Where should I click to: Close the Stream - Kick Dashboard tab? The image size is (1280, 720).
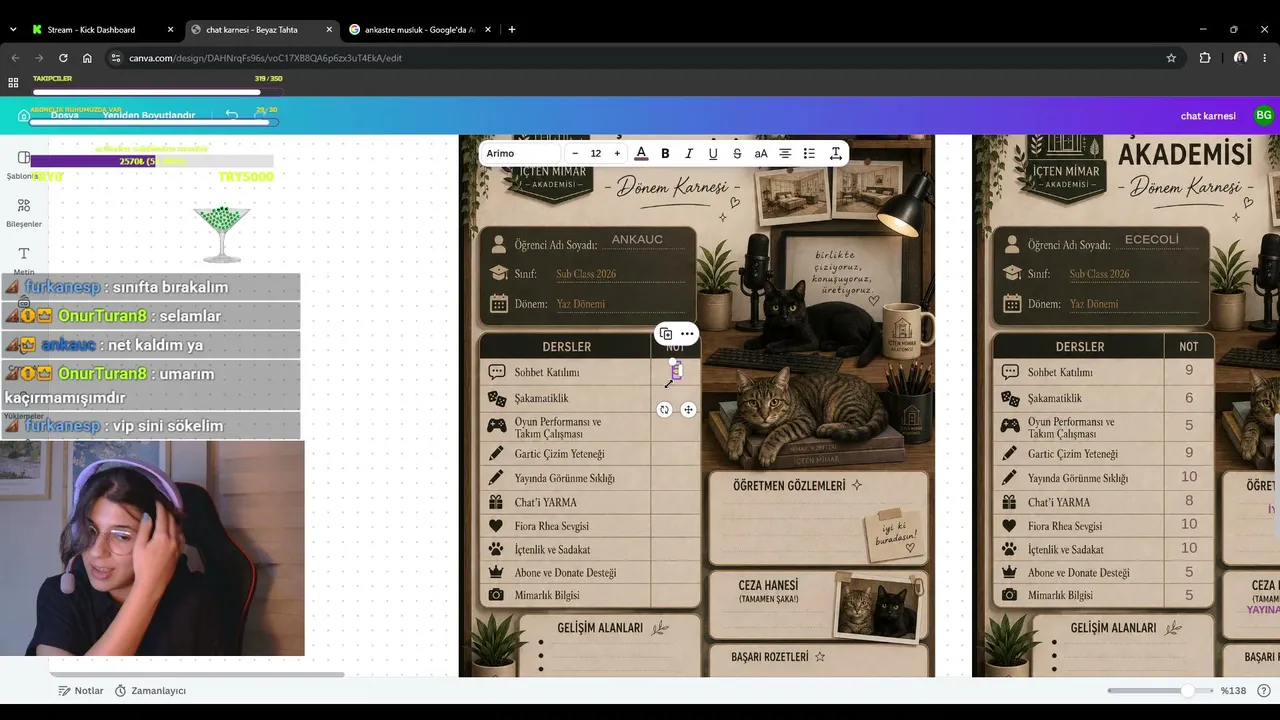(169, 30)
